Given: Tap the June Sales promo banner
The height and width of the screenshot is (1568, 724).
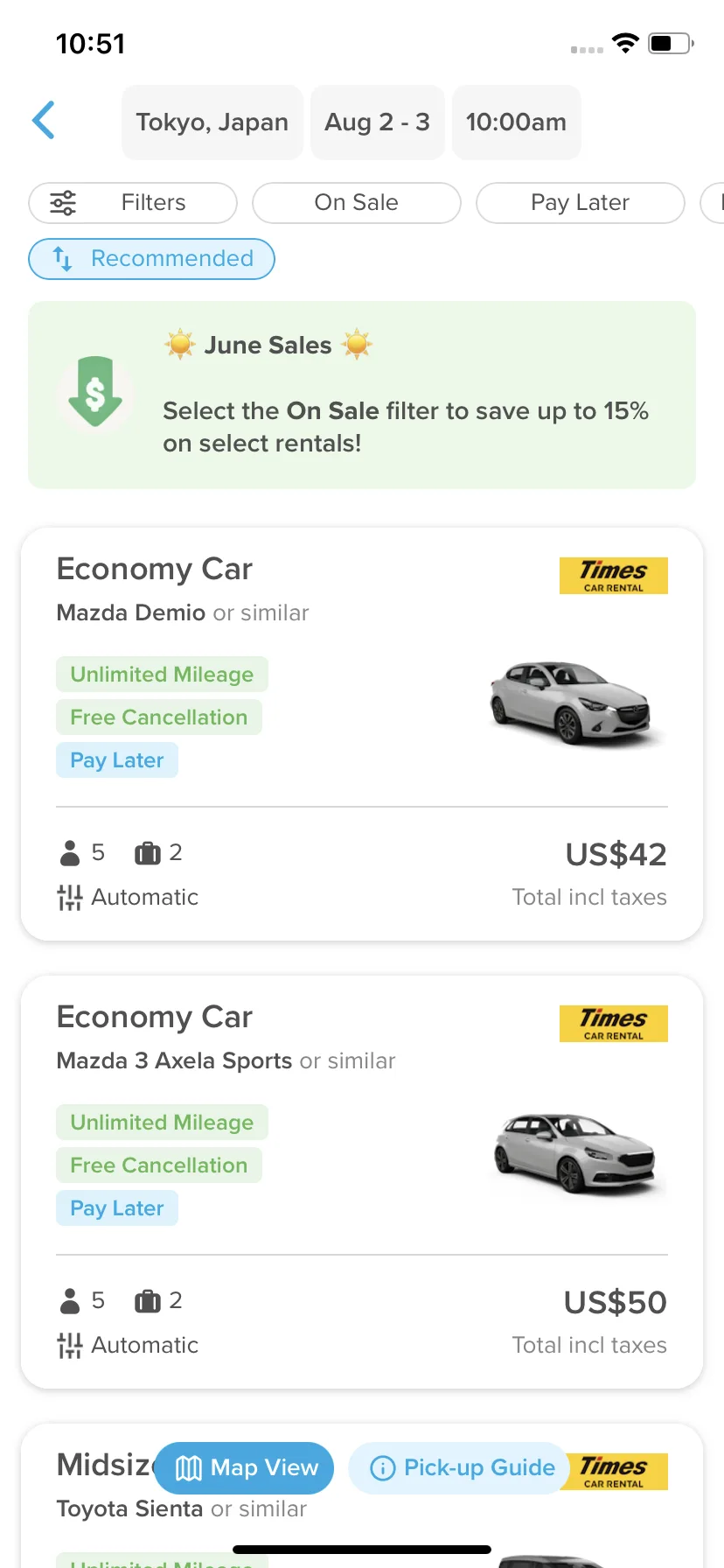Looking at the screenshot, I should [x=362, y=395].
